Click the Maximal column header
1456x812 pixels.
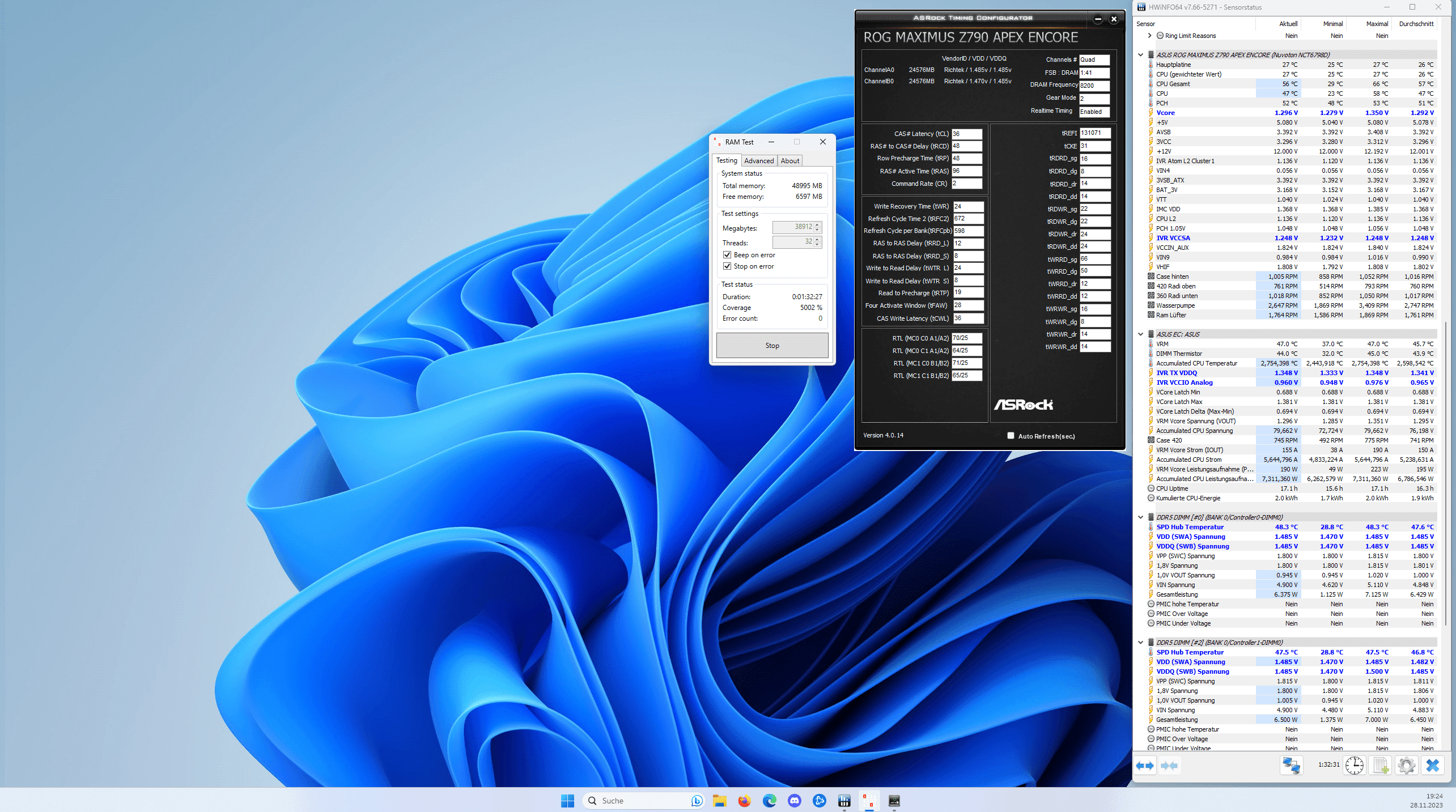click(1369, 24)
